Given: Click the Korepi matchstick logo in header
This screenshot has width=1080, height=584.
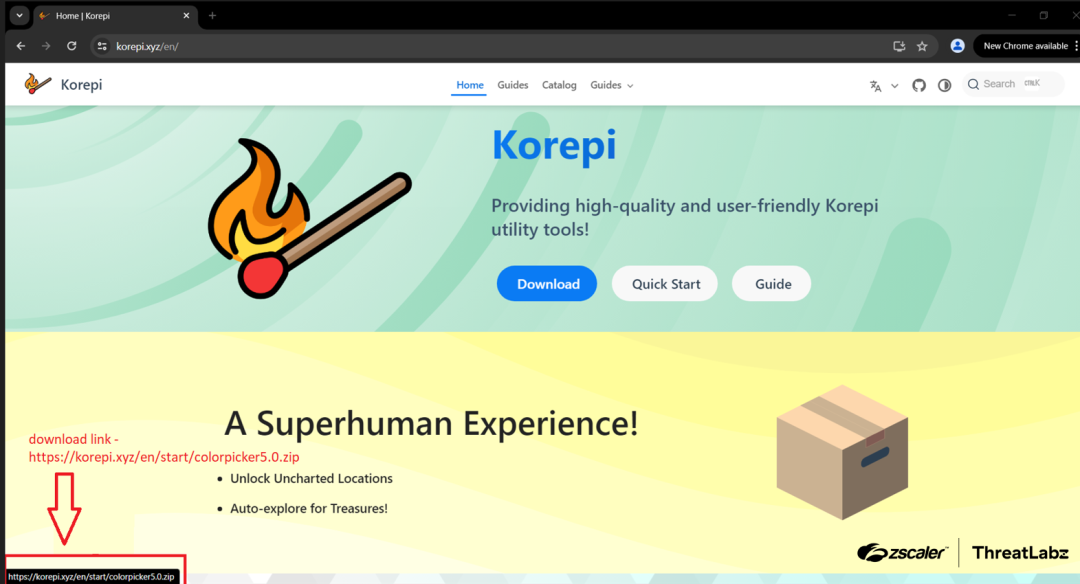Looking at the screenshot, I should (38, 84).
